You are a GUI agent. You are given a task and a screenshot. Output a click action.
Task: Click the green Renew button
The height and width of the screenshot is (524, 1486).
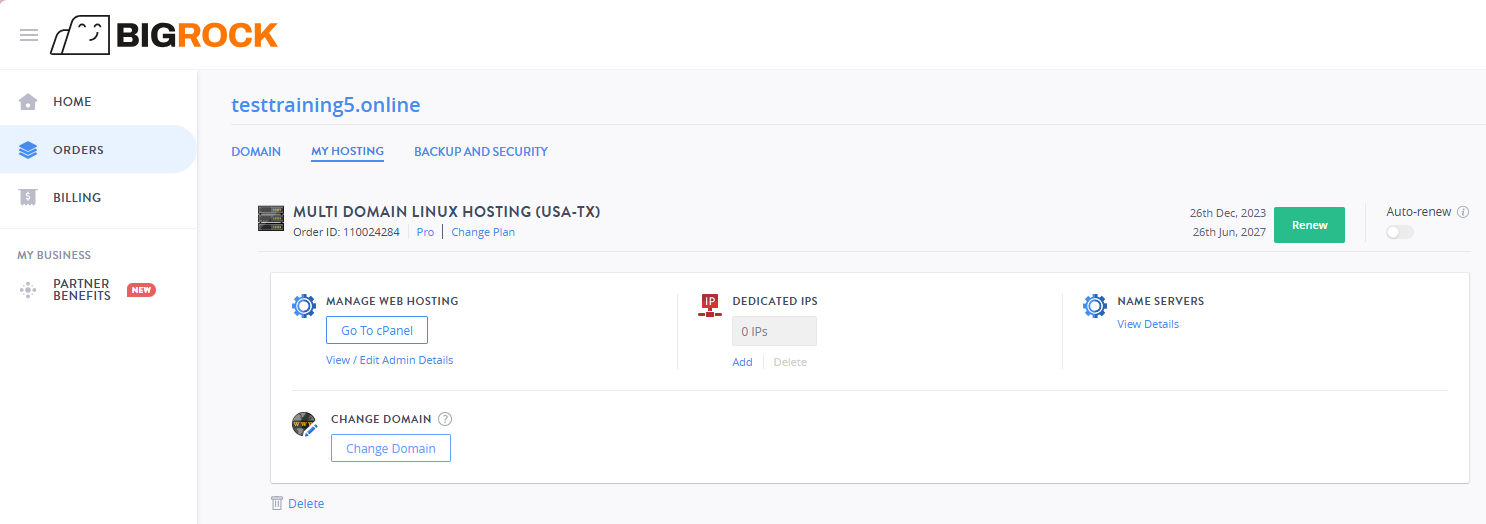point(1309,225)
